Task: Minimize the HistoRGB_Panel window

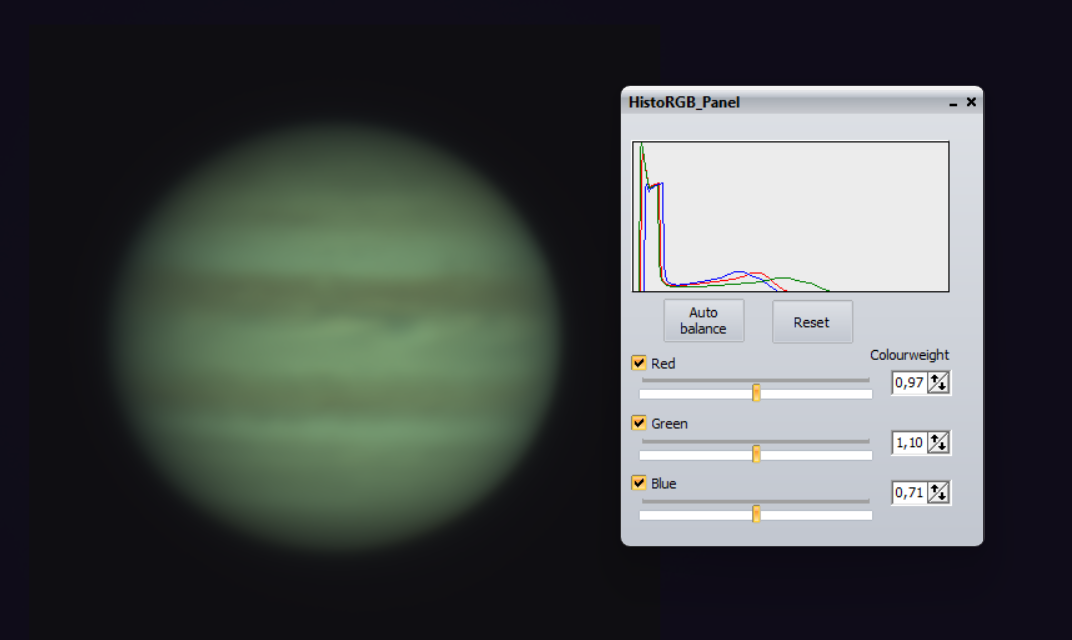Action: 953,103
